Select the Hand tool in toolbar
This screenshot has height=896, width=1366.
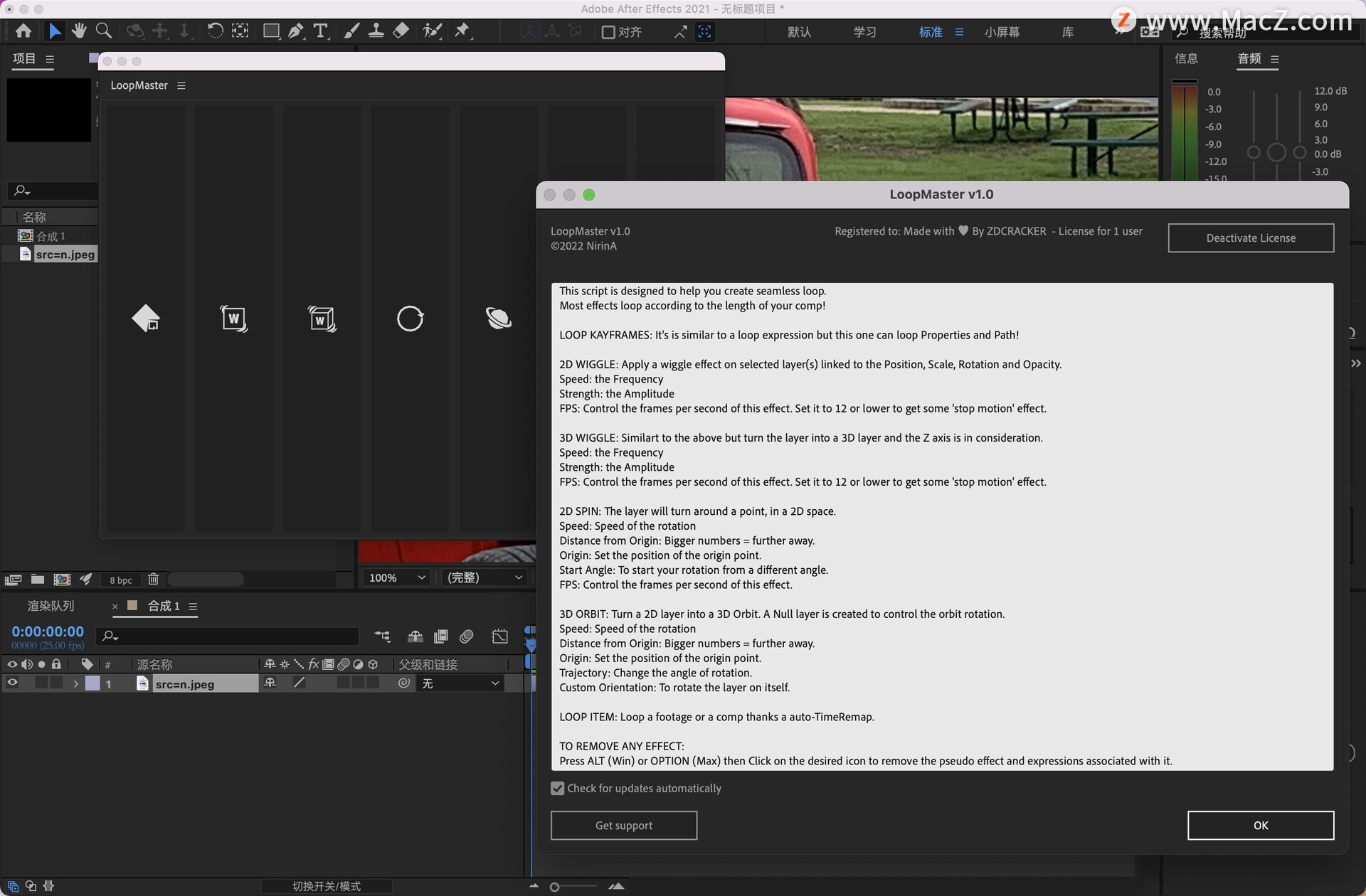[x=79, y=31]
